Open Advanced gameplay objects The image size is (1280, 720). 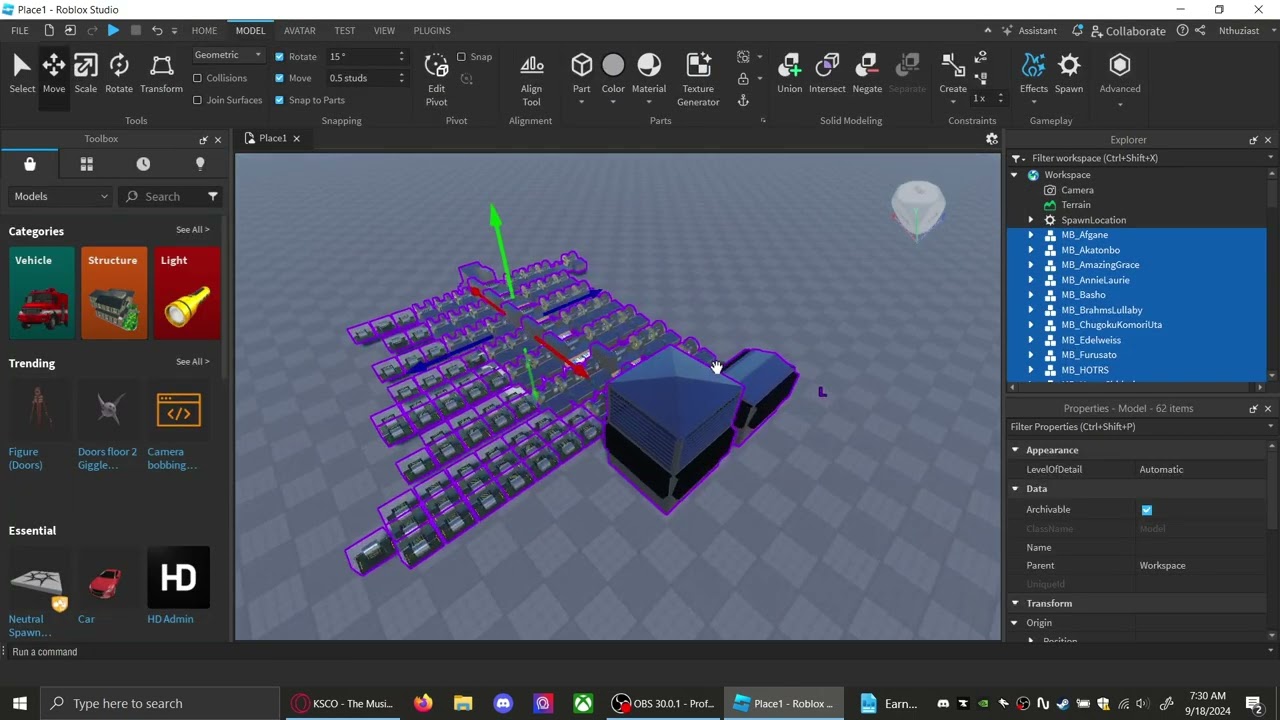tap(1120, 74)
